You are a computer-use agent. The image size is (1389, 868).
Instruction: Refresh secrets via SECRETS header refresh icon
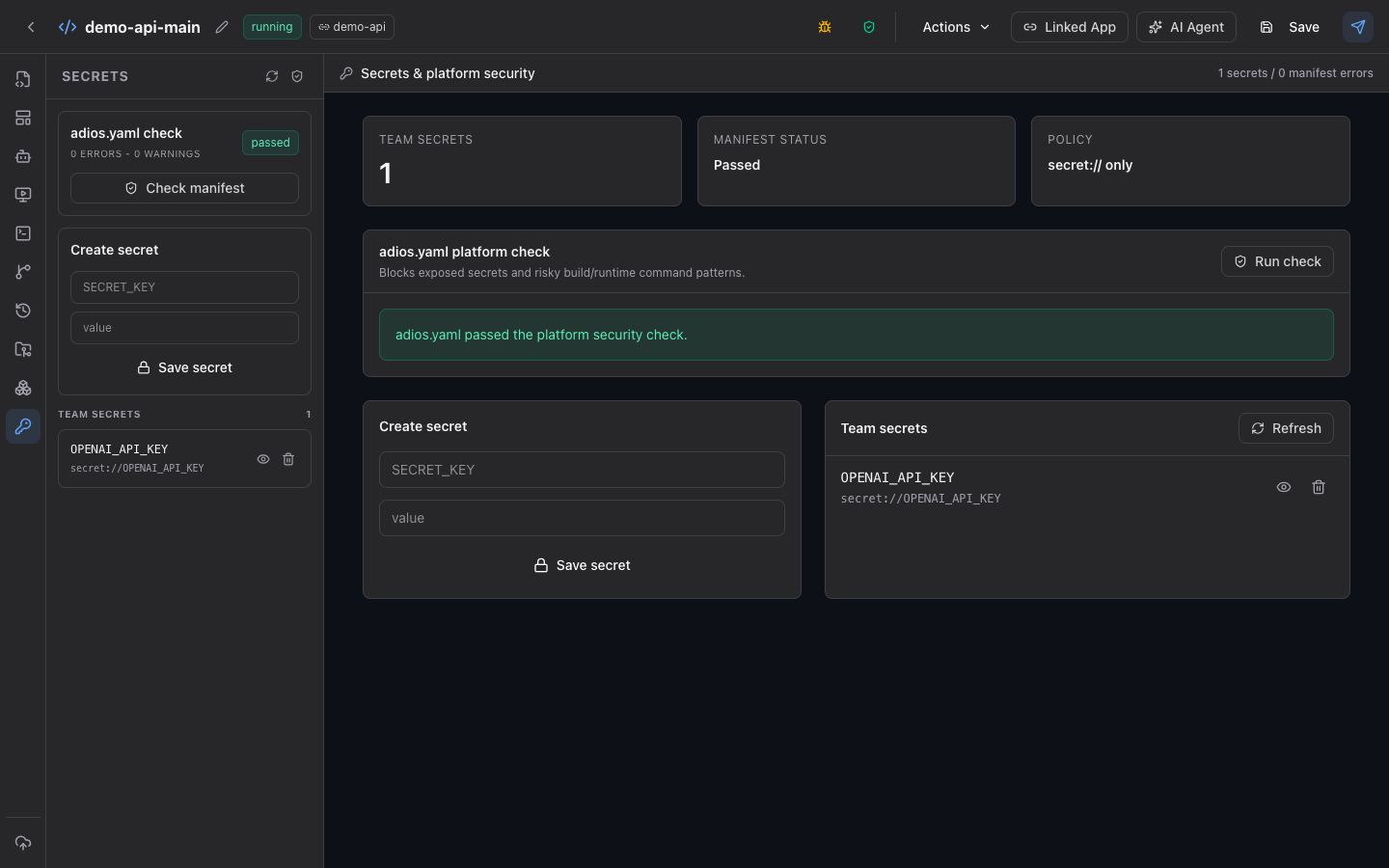click(x=272, y=76)
